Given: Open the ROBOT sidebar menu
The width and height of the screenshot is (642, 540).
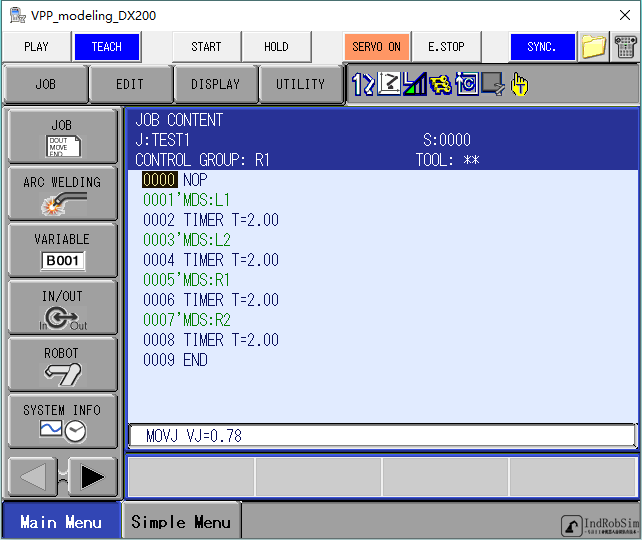Looking at the screenshot, I should point(62,364).
